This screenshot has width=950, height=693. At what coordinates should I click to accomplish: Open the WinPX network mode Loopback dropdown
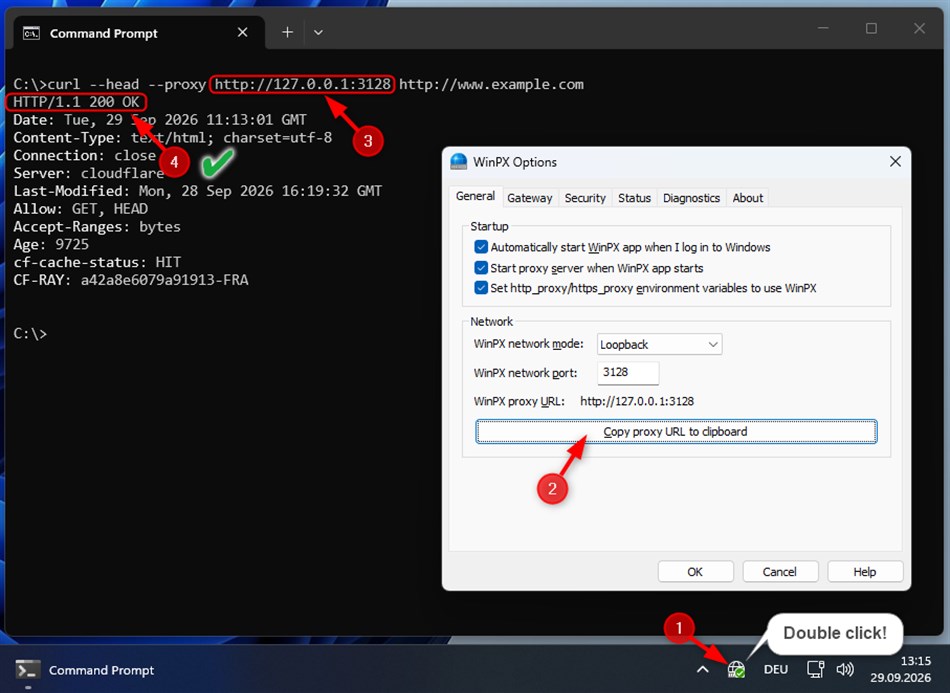(659, 344)
